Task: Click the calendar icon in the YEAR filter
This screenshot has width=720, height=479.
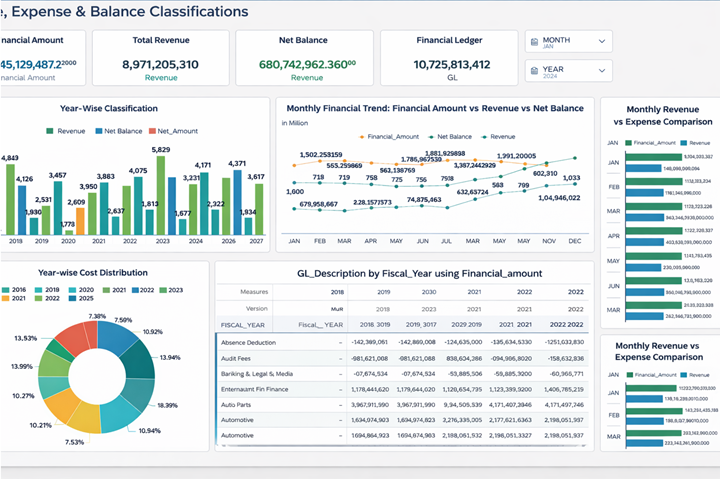Action: (534, 72)
